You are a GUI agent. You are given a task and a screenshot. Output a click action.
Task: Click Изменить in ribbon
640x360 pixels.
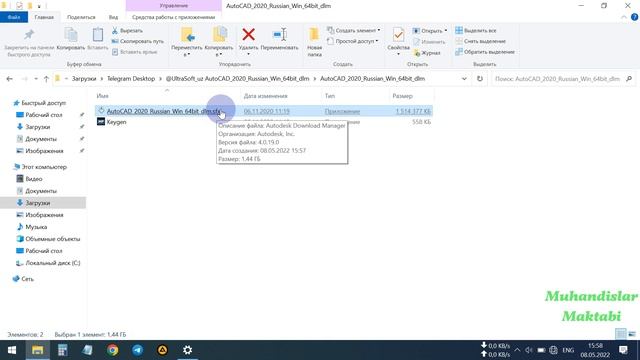pyautogui.click(x=429, y=42)
